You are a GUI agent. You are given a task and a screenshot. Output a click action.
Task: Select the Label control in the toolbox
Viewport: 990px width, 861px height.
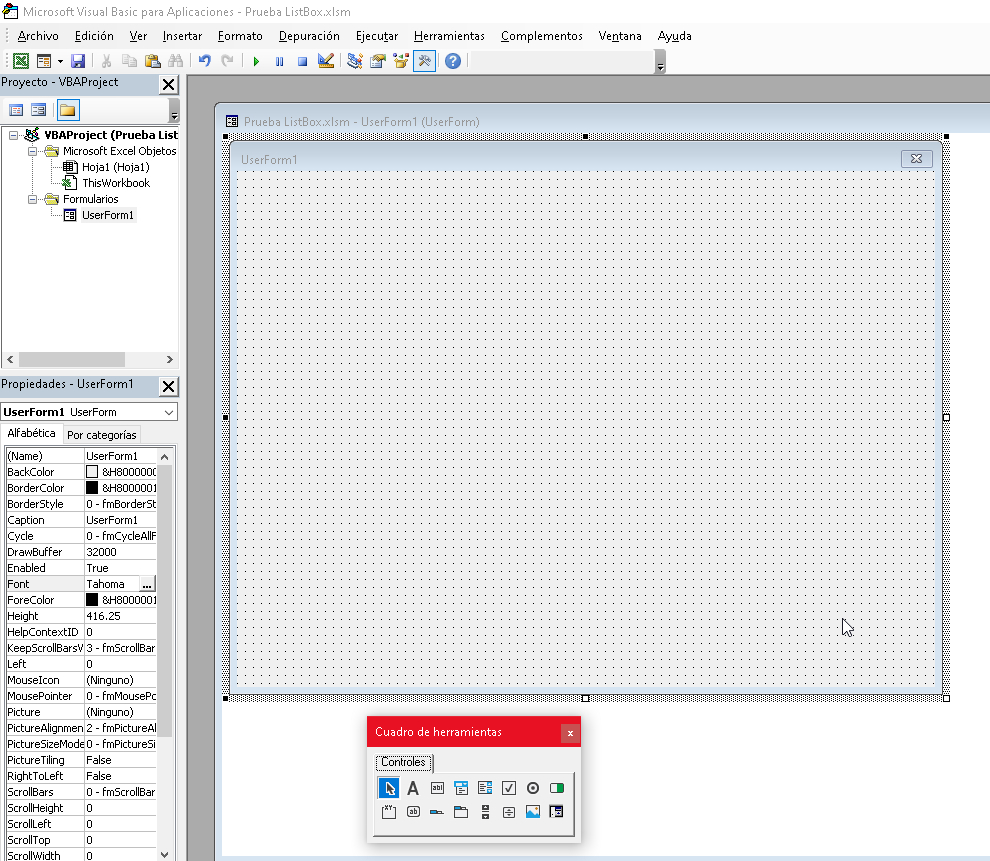[413, 787]
